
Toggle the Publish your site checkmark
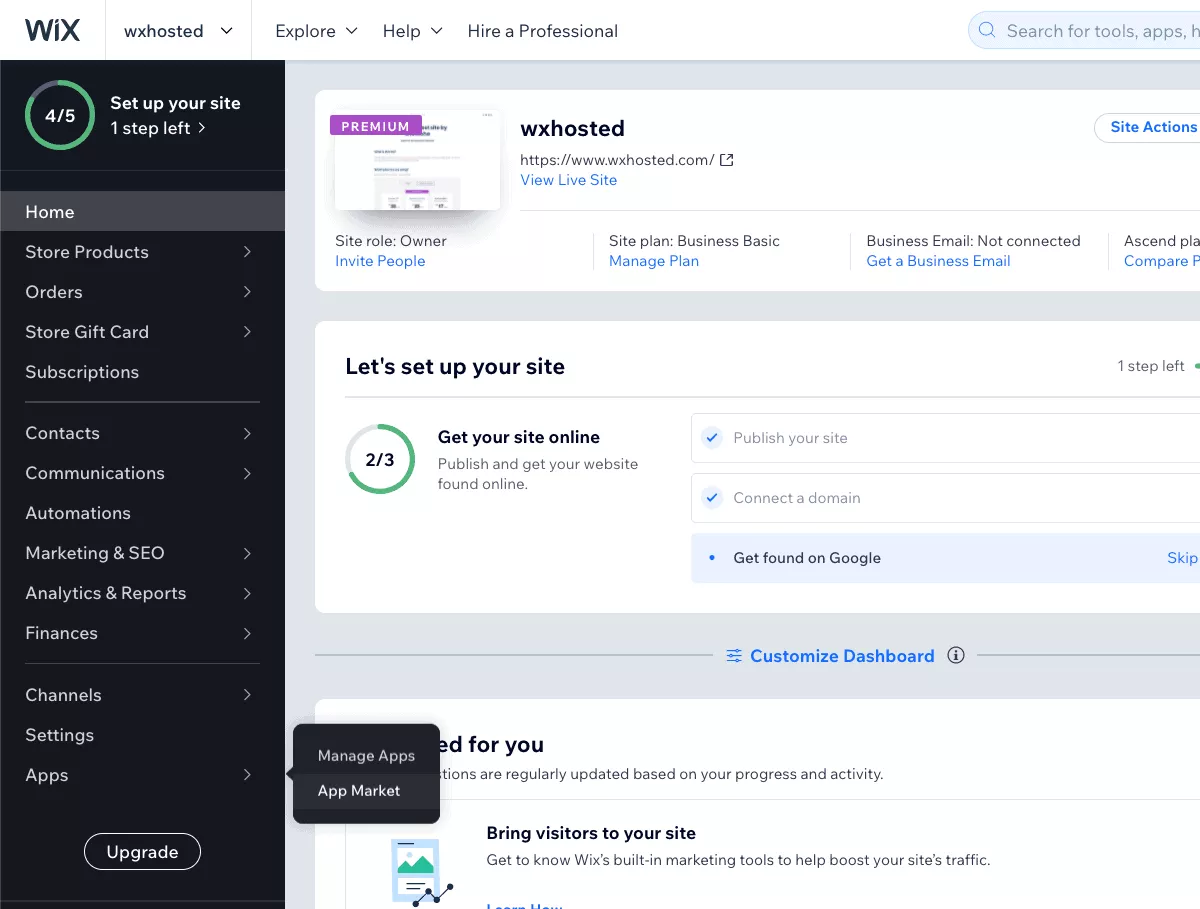[x=712, y=438]
